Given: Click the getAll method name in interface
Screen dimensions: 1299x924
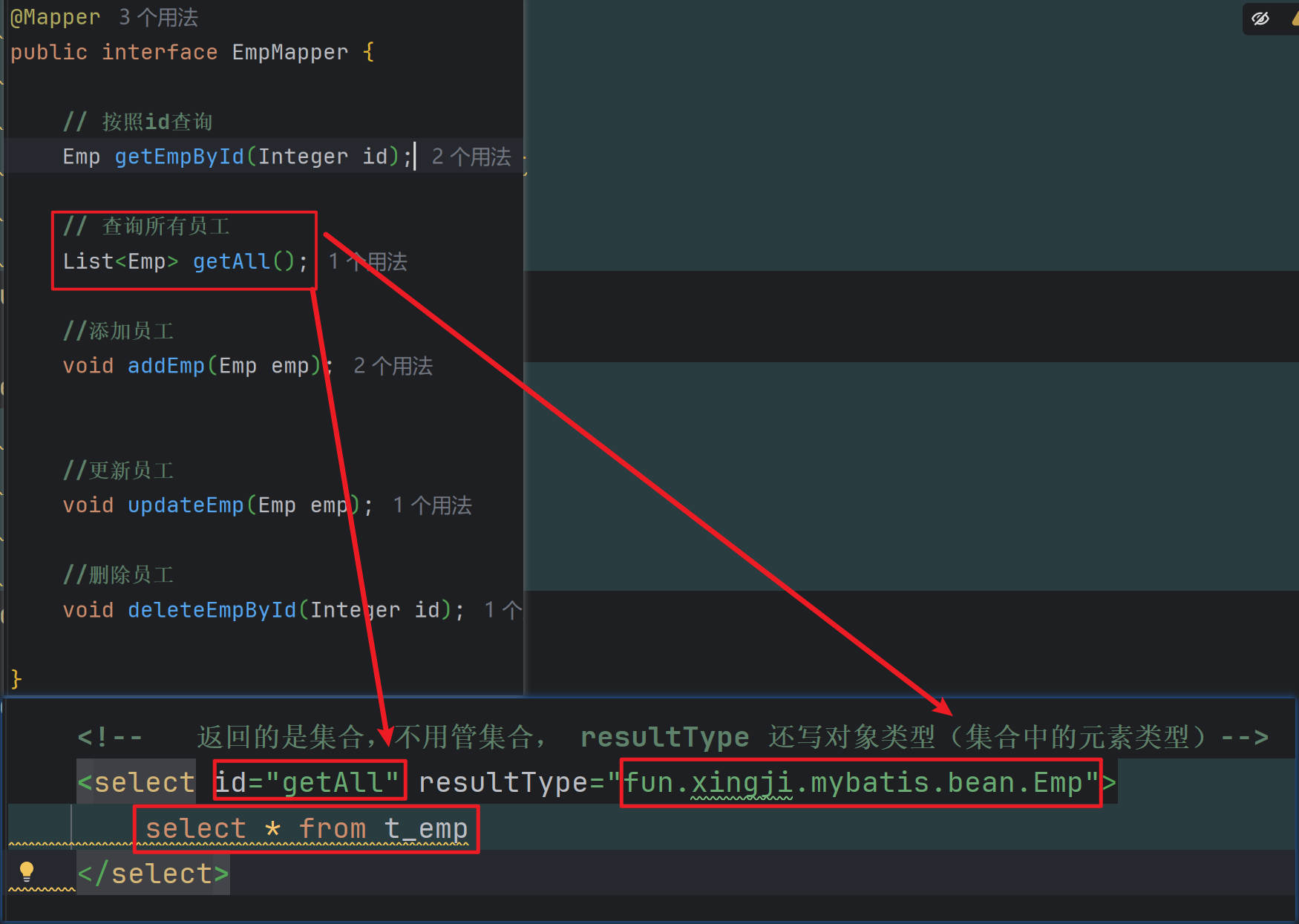Looking at the screenshot, I should (x=231, y=261).
